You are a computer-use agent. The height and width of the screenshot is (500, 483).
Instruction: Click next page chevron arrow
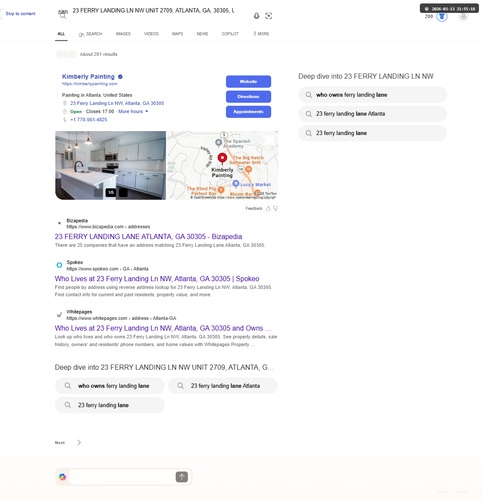tap(79, 443)
